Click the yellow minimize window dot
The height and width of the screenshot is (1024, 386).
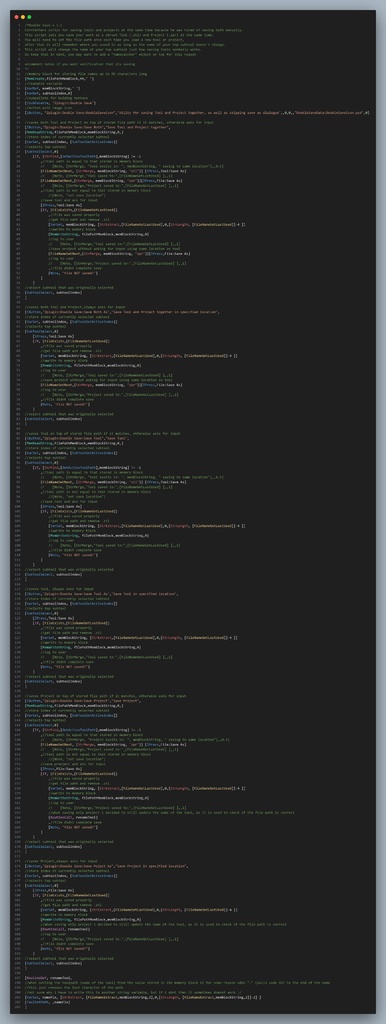24,16
